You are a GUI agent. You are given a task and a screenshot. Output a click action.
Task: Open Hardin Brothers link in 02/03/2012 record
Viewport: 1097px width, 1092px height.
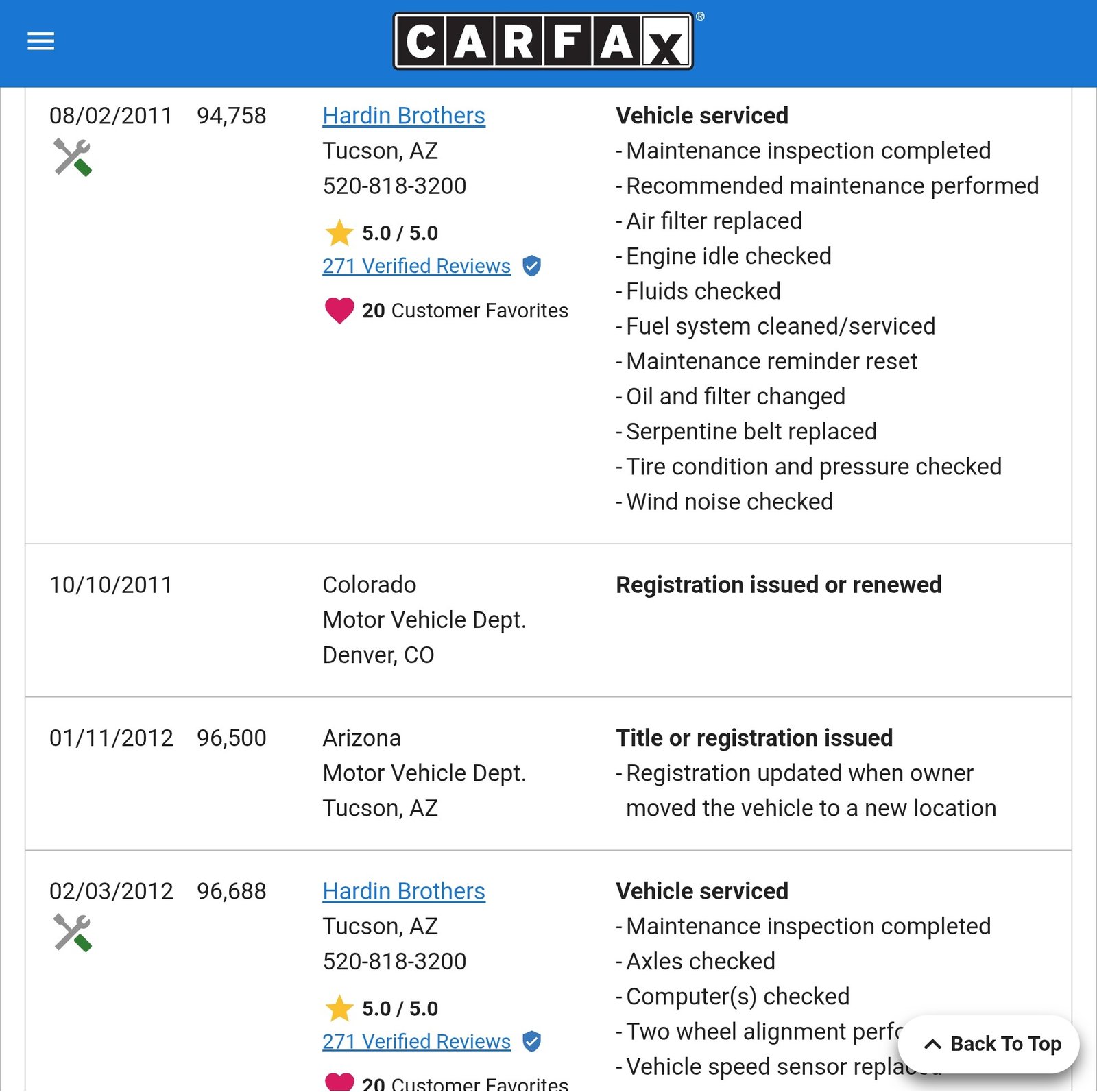[x=404, y=891]
